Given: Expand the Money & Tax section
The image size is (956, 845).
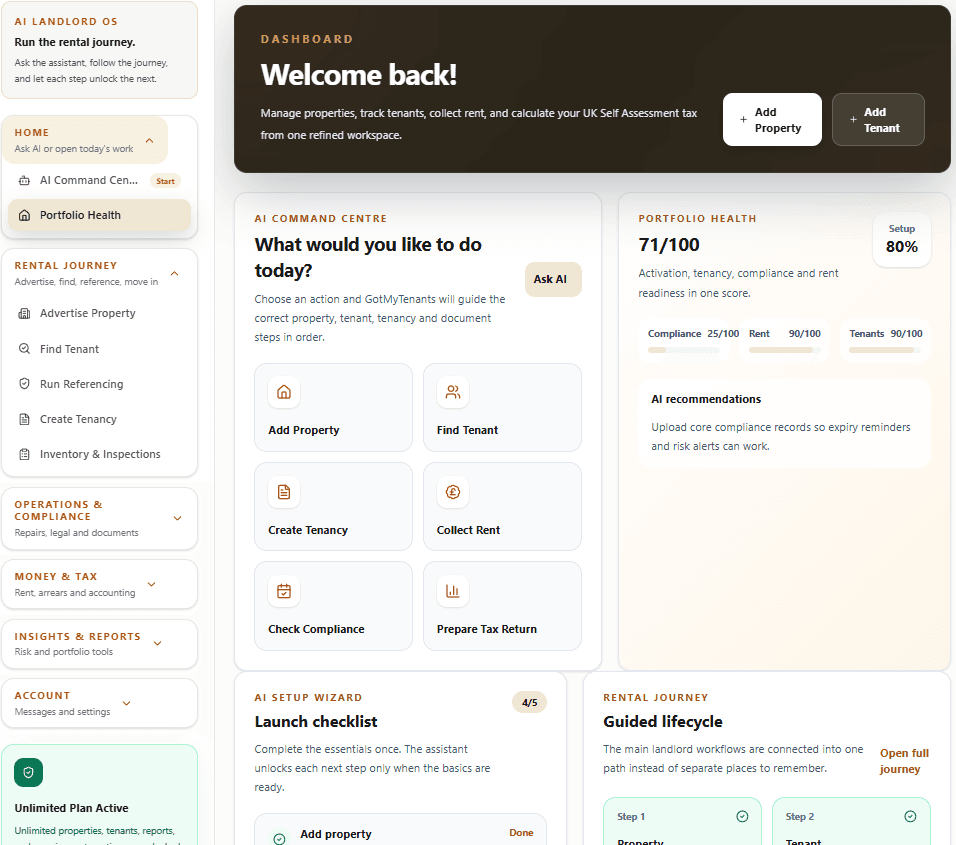Looking at the screenshot, I should coord(152,584).
